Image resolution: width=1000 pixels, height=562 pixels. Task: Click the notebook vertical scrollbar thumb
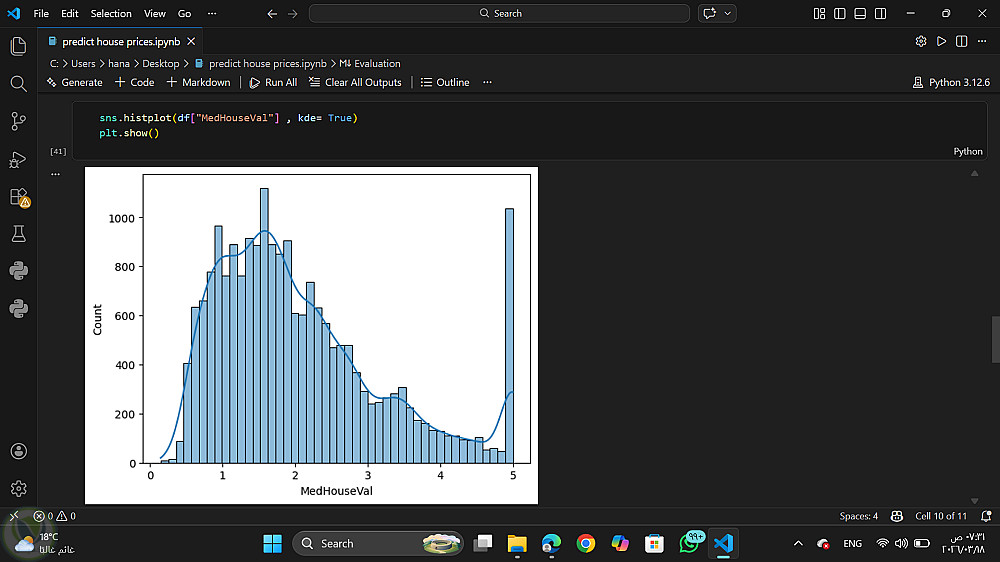(x=995, y=339)
